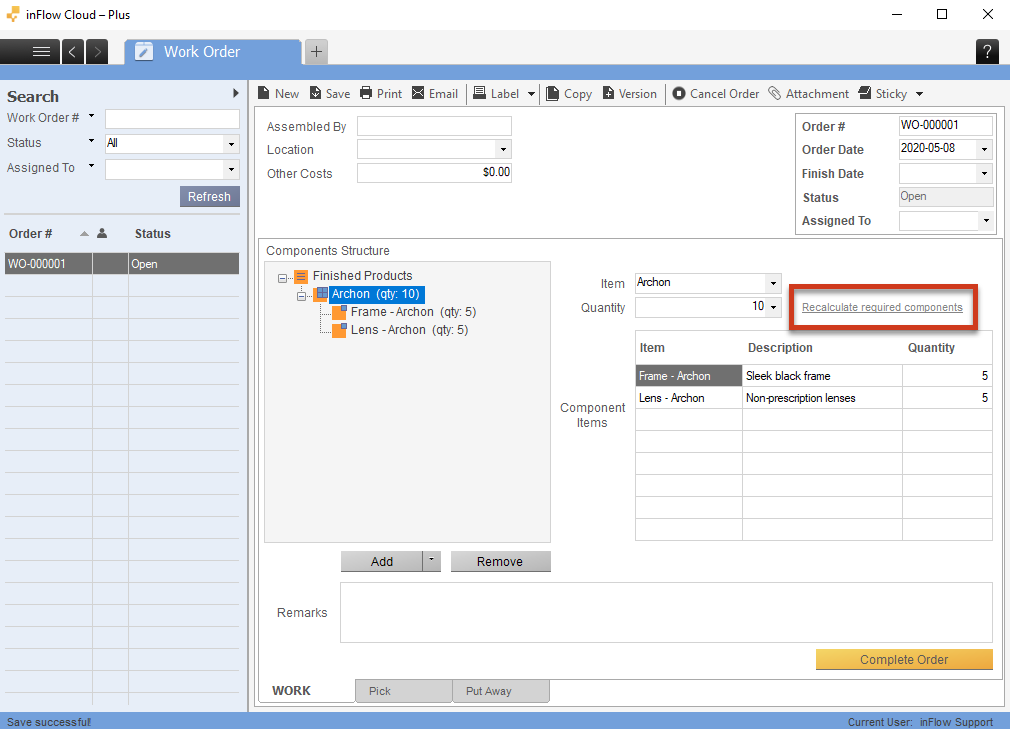The height and width of the screenshot is (729, 1010).
Task: Click the Quantity column header in components
Action: coord(931,348)
